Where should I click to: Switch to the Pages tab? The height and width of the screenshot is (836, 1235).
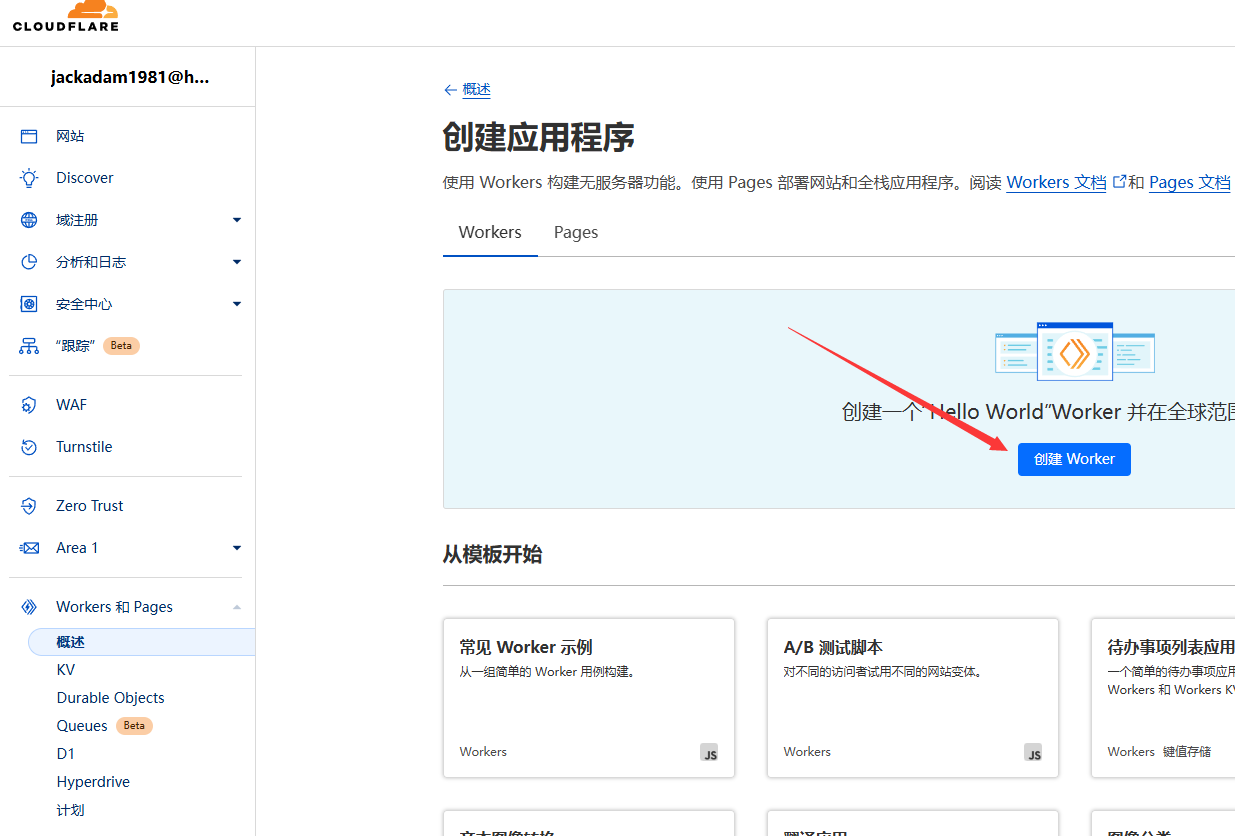pyautogui.click(x=576, y=232)
